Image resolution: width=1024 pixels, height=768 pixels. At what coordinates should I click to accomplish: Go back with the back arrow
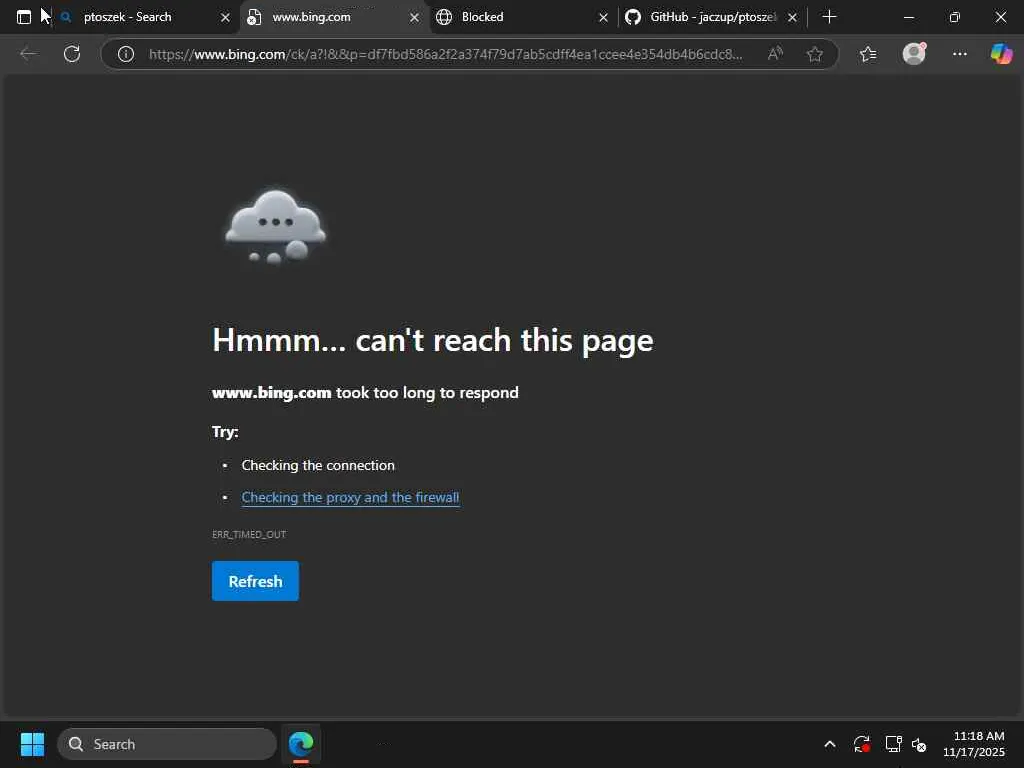point(28,54)
